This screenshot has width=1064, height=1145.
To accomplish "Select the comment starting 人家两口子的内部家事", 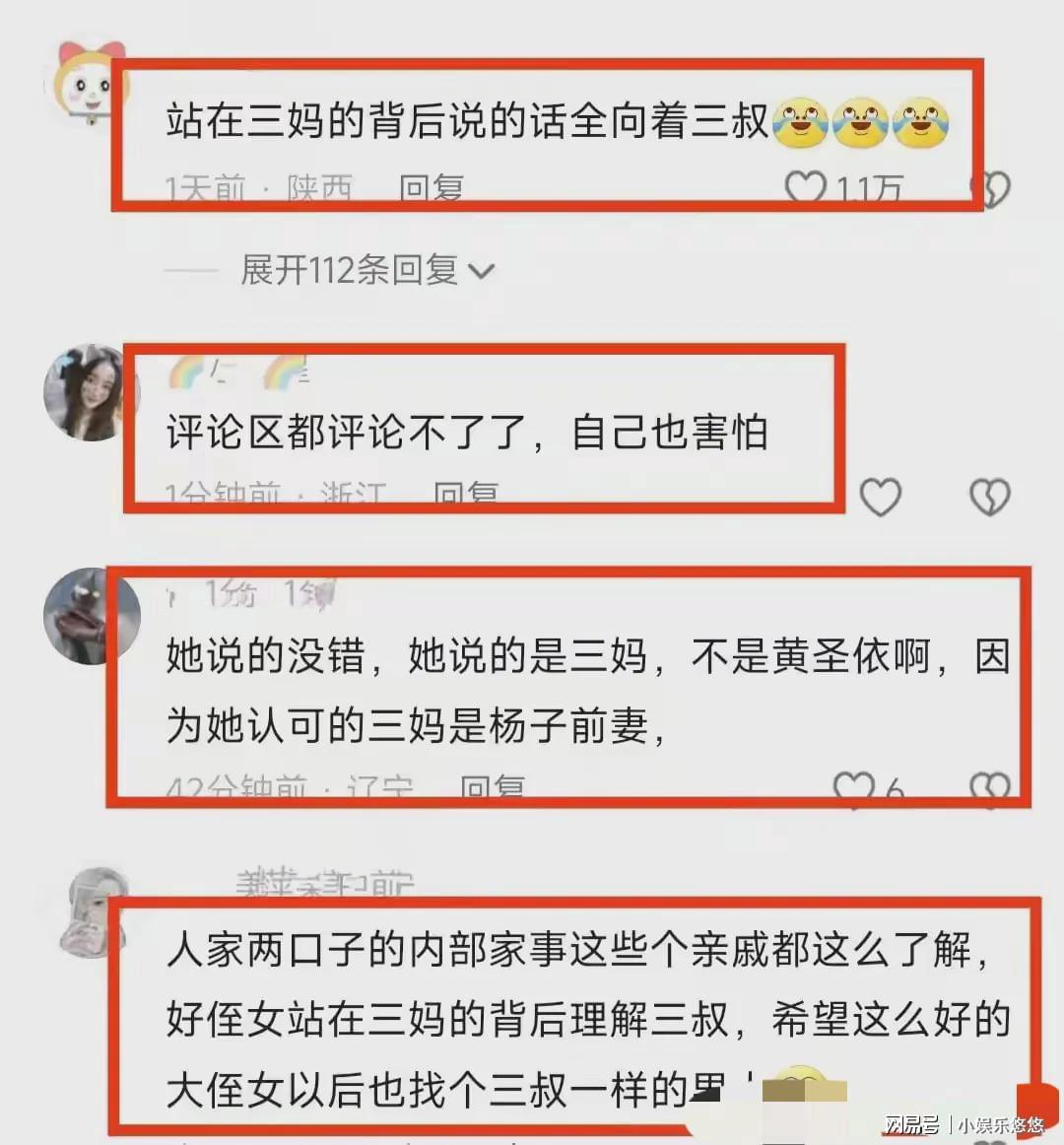I will tap(588, 1020).
